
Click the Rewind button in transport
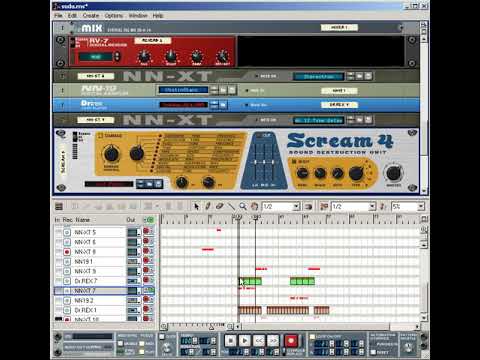[x=259, y=340]
